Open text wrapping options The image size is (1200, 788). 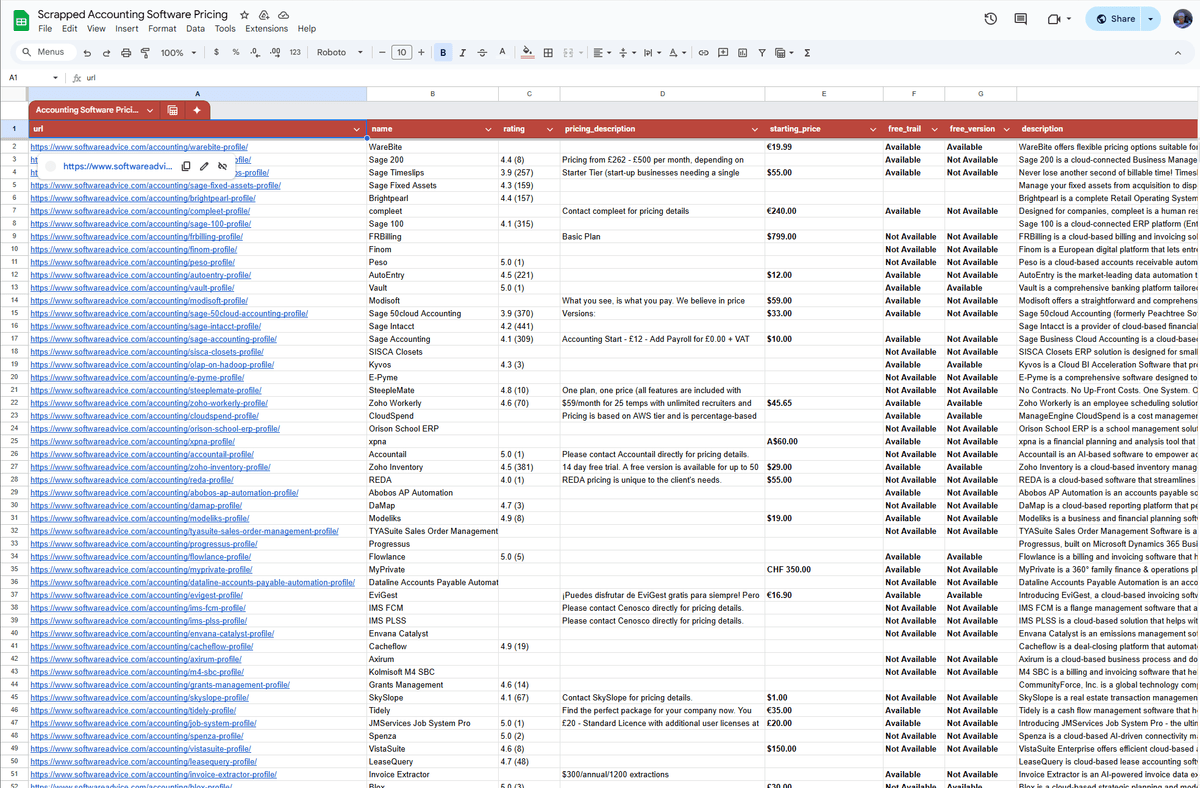point(650,52)
